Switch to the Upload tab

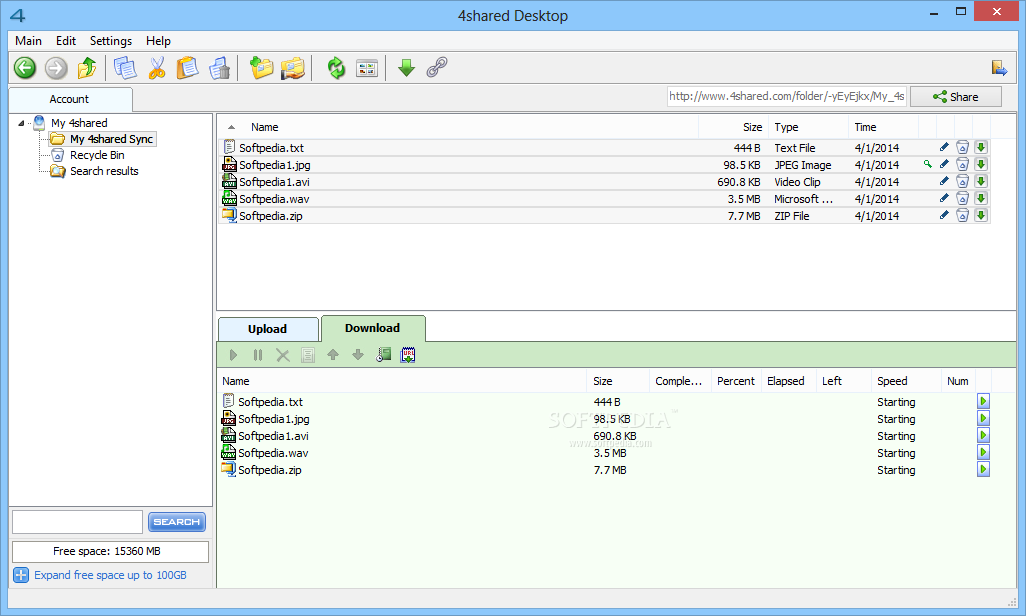[268, 329]
